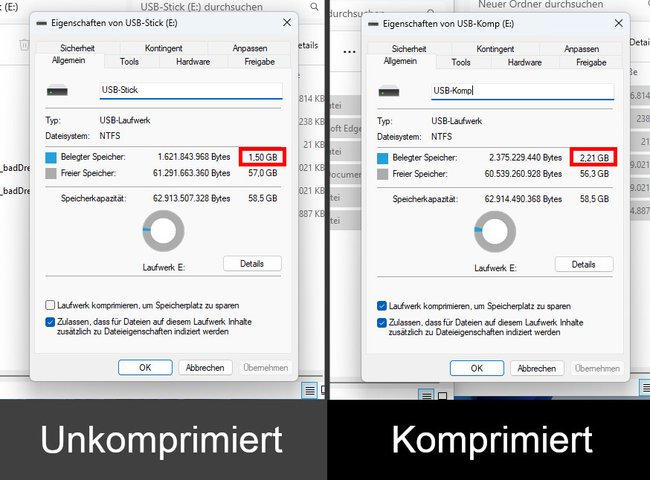
Task: Click blue Belegter Speicher swatch in USB-Komp dialog
Action: tap(382, 158)
